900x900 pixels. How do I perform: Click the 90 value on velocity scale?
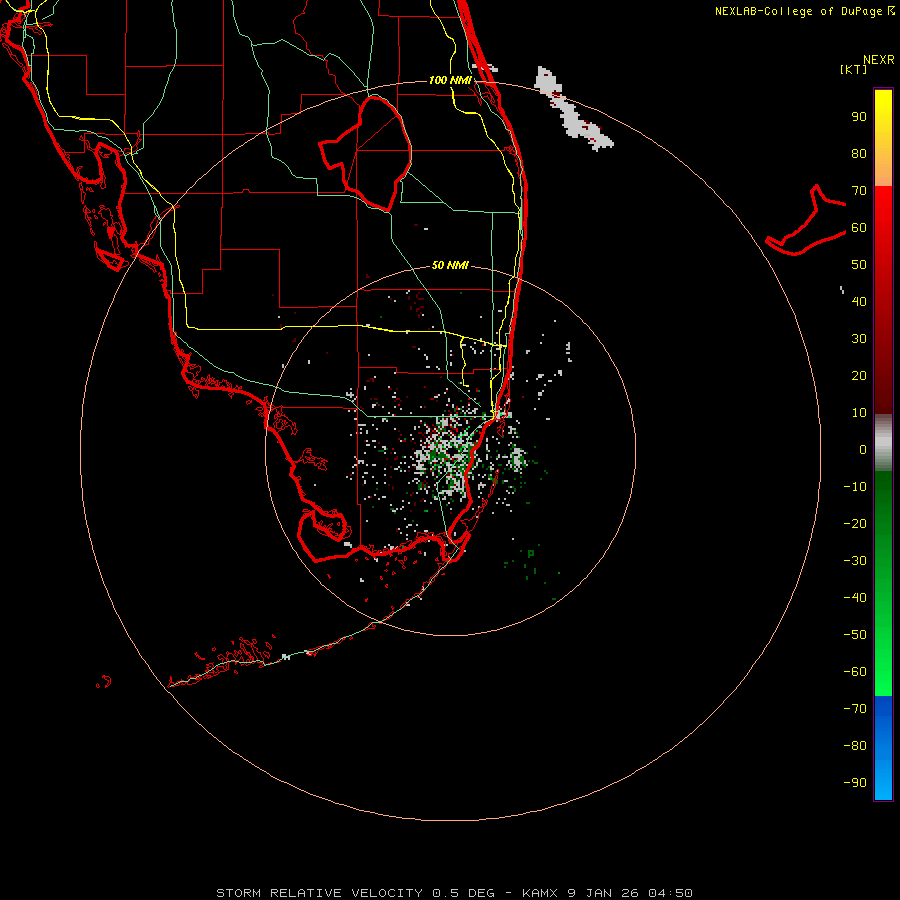[x=859, y=117]
